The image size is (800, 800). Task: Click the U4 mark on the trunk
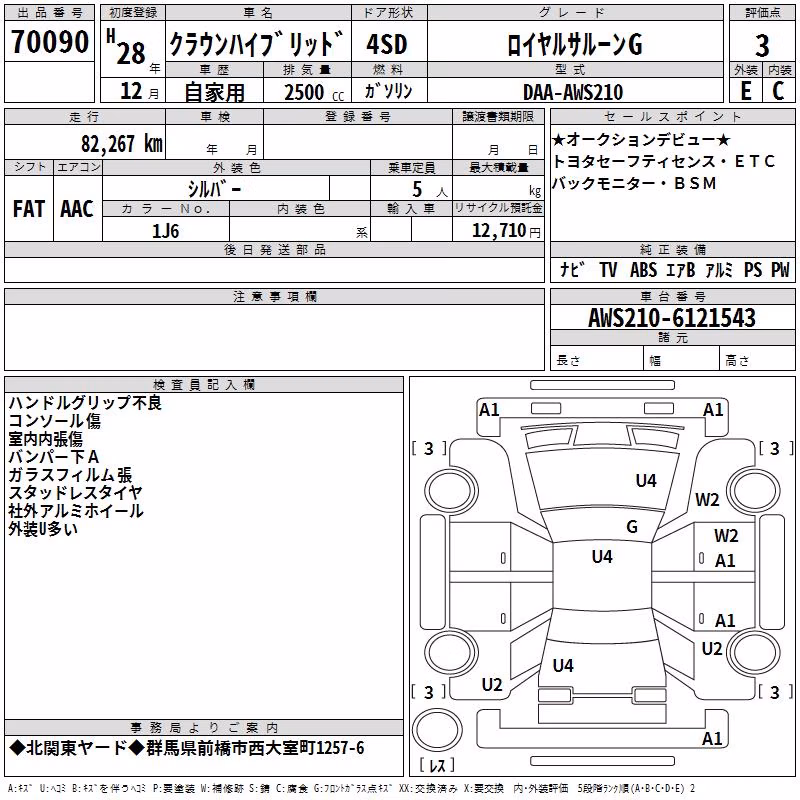(563, 666)
